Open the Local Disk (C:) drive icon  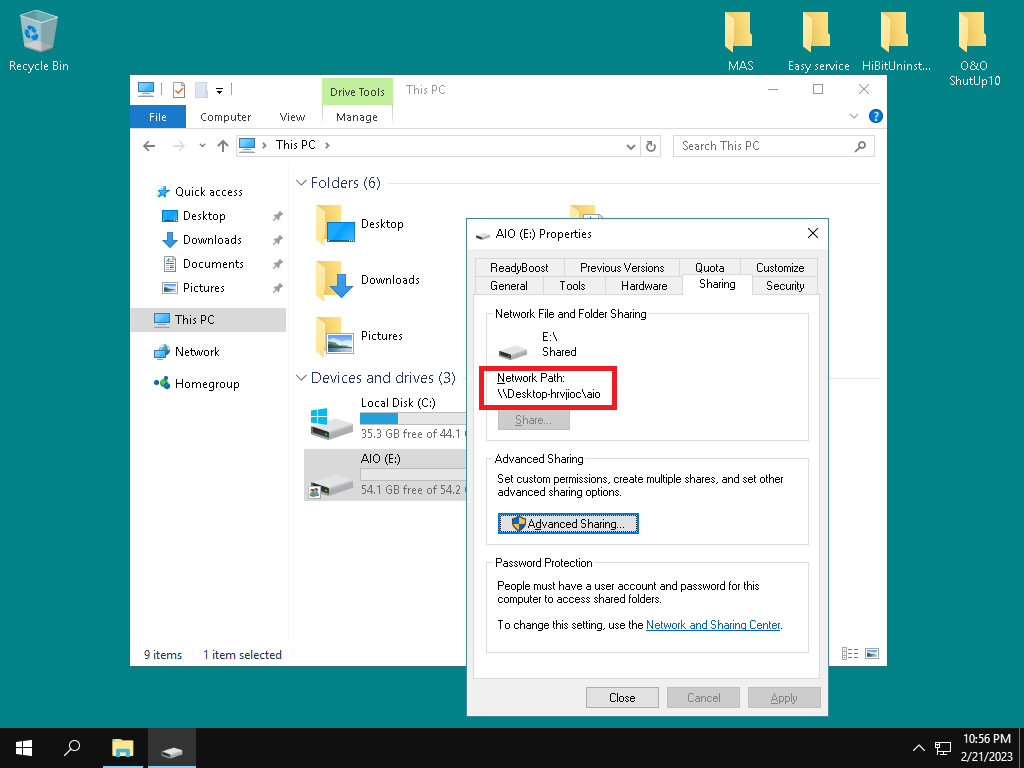[x=332, y=420]
